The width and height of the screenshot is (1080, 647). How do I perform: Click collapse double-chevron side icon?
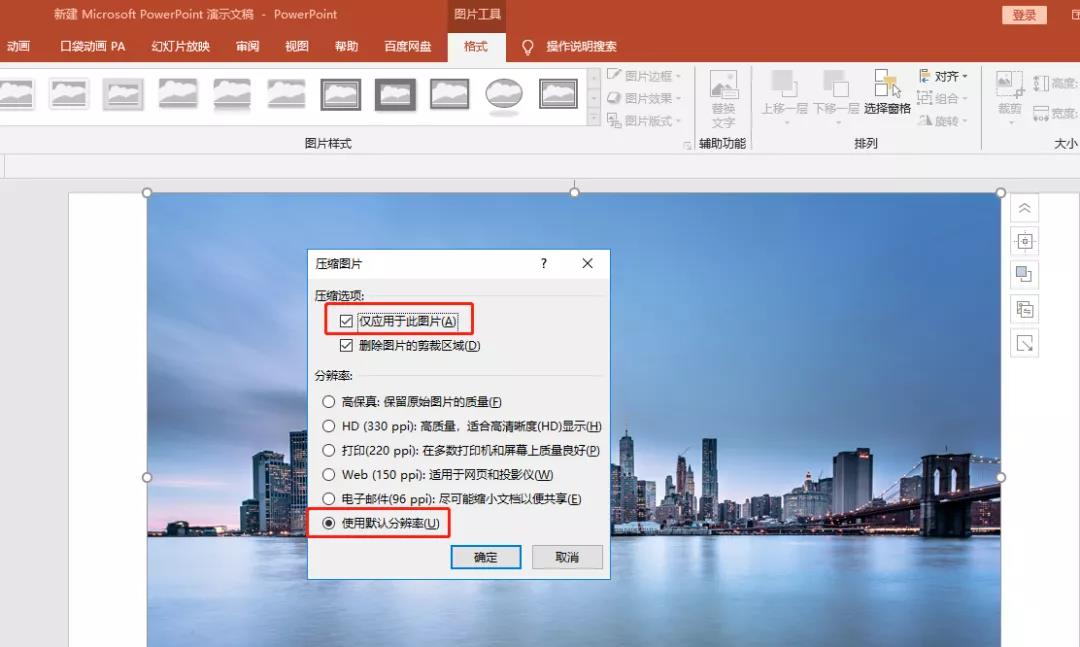pyautogui.click(x=1024, y=208)
